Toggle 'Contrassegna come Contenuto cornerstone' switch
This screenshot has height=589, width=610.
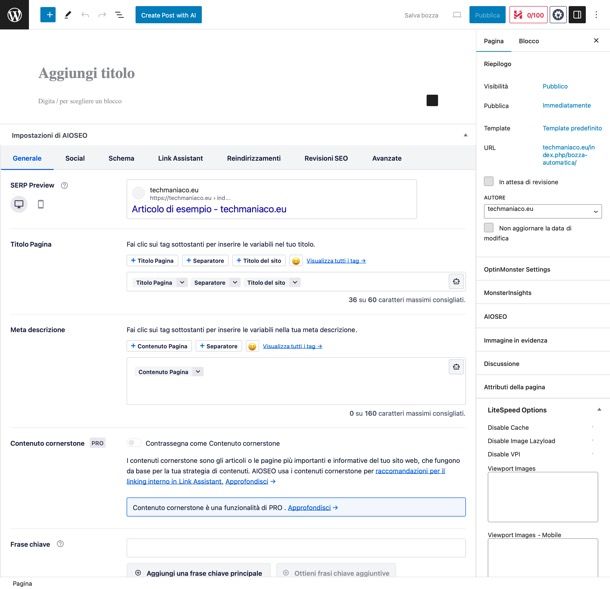pyautogui.click(x=134, y=443)
